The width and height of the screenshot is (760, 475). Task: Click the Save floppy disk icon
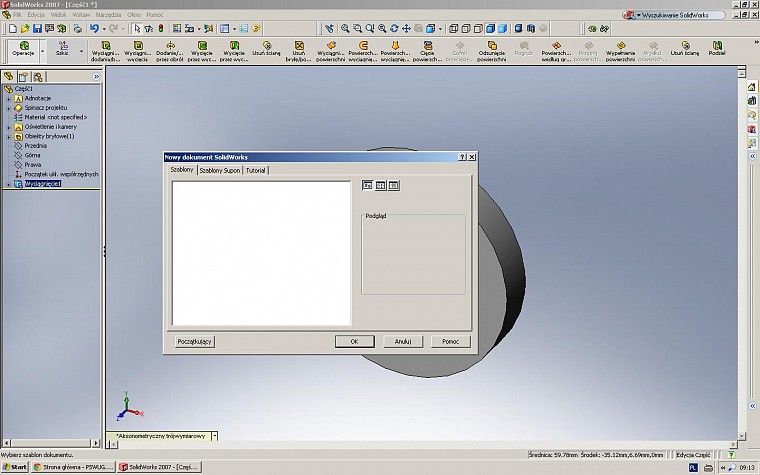tap(37, 29)
